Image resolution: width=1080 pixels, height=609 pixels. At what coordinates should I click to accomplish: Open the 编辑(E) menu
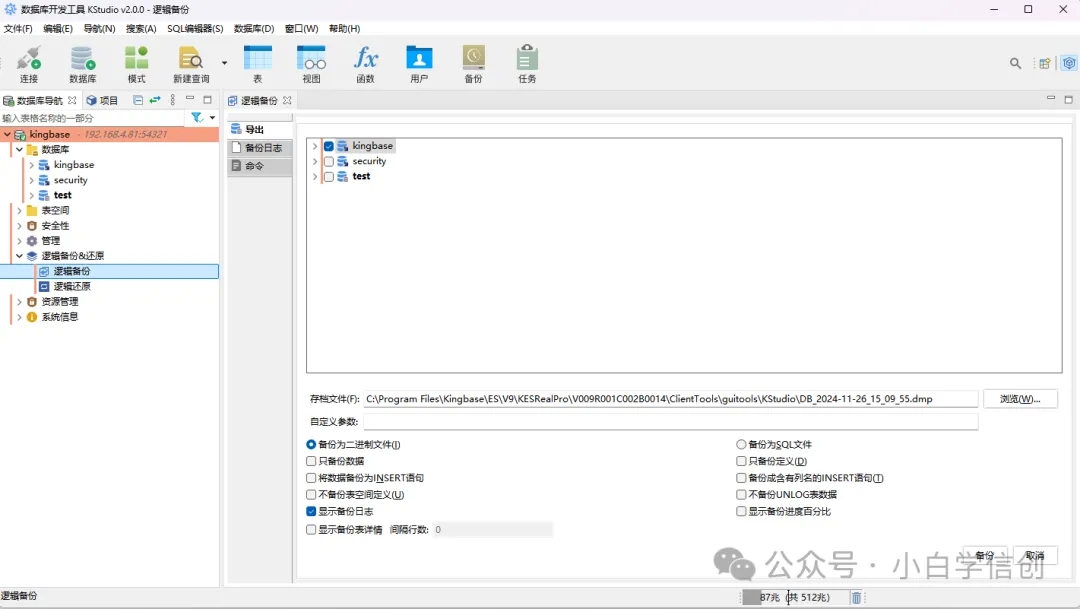point(58,28)
